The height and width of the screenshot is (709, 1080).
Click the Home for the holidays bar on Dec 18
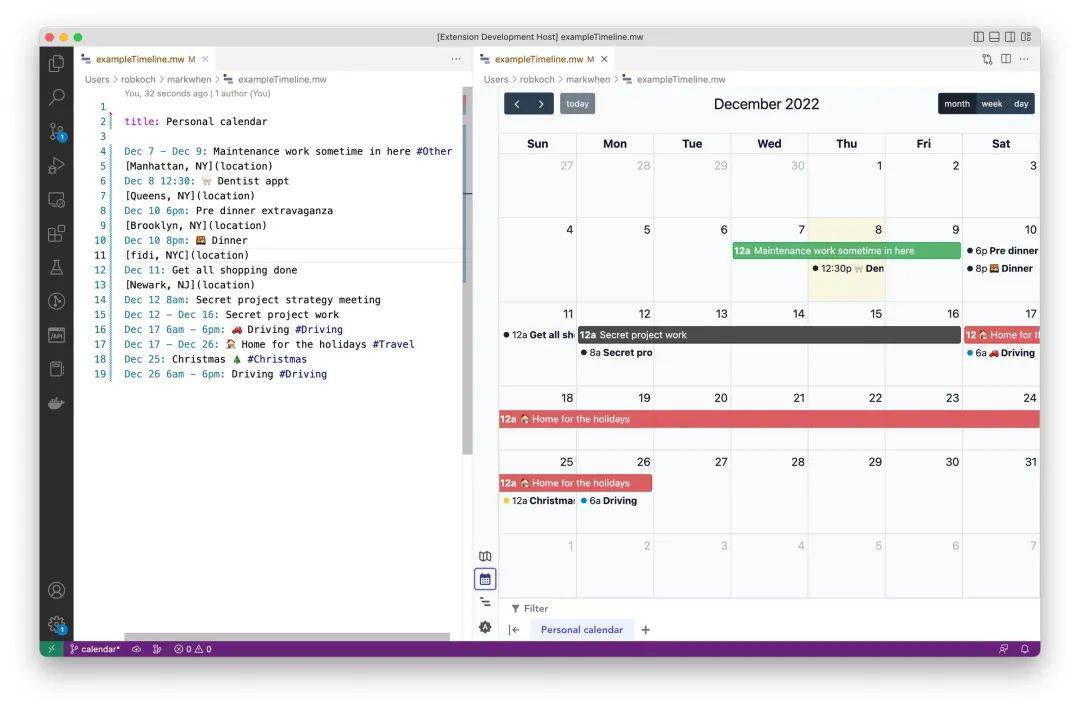[769, 419]
